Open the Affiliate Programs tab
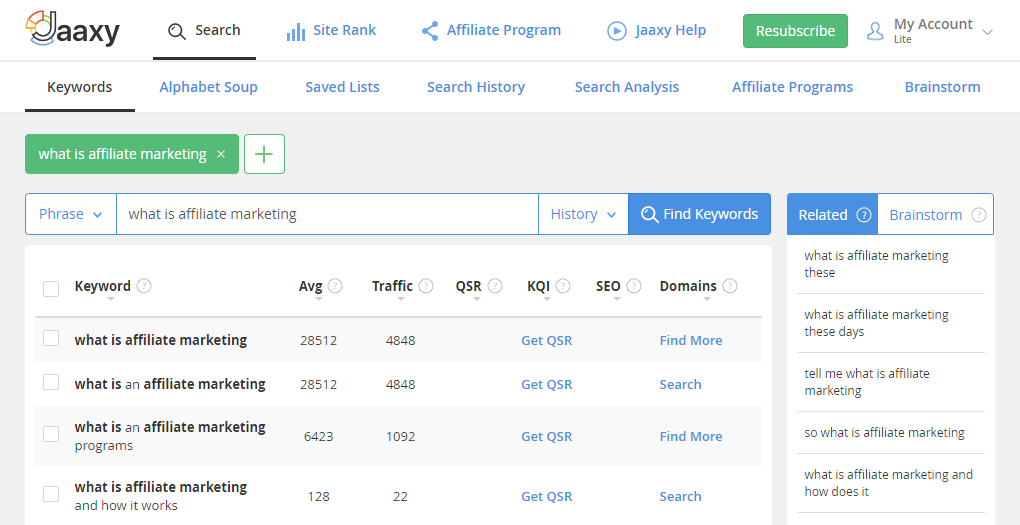The image size is (1020, 525). (792, 87)
